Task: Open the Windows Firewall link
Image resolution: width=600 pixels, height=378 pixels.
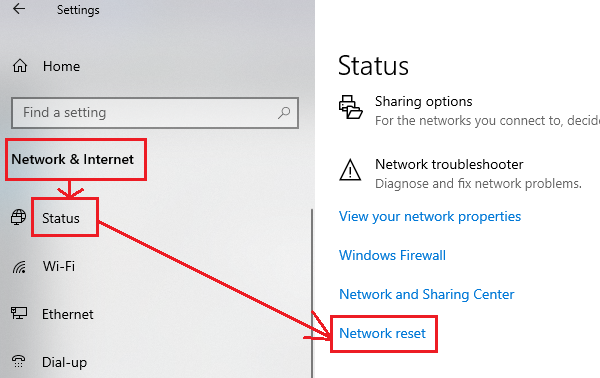Action: point(392,255)
